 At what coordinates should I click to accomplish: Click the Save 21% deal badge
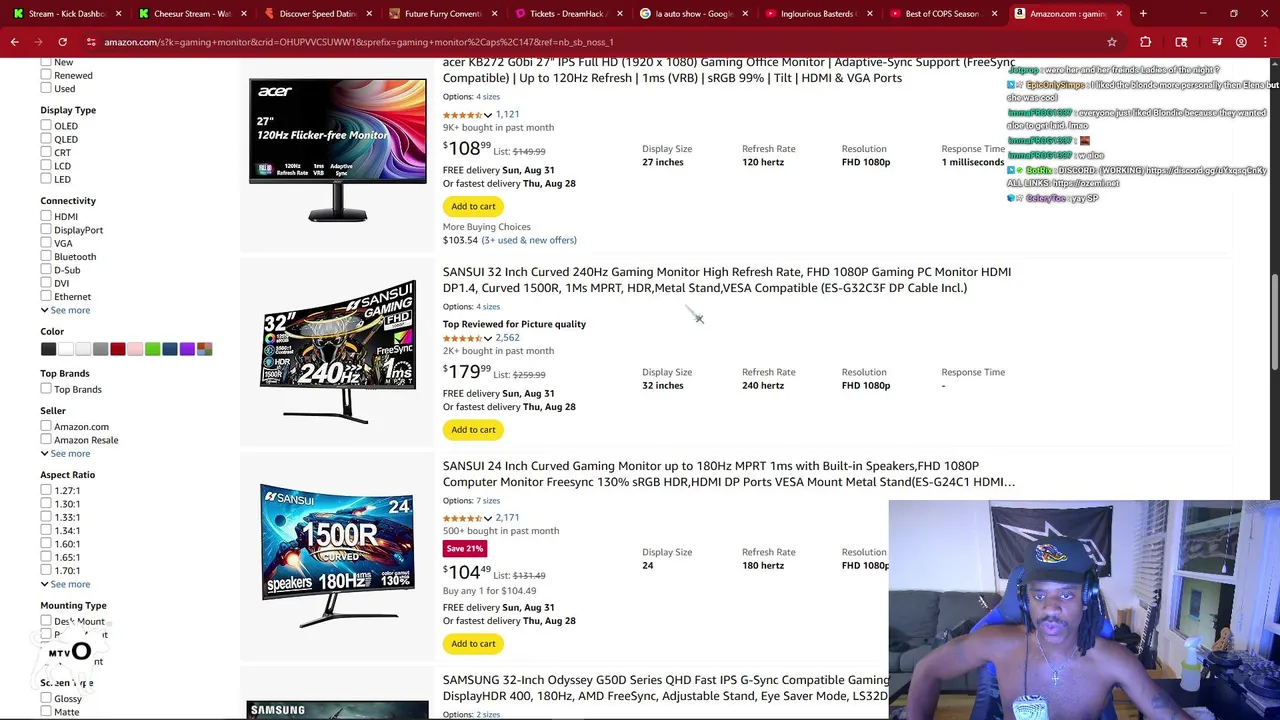(x=465, y=549)
